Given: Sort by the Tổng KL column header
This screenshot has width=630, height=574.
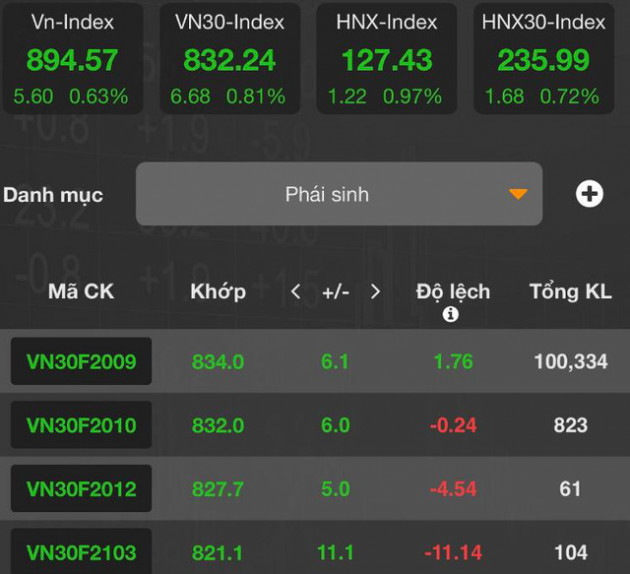Looking at the screenshot, I should tap(571, 291).
